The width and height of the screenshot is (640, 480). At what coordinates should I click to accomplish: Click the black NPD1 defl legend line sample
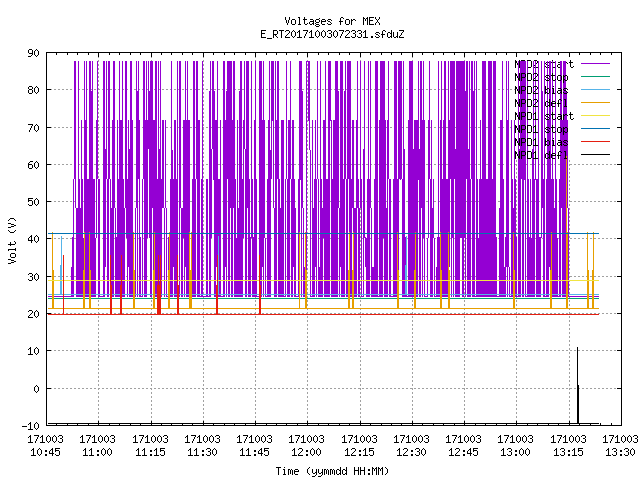(x=596, y=155)
